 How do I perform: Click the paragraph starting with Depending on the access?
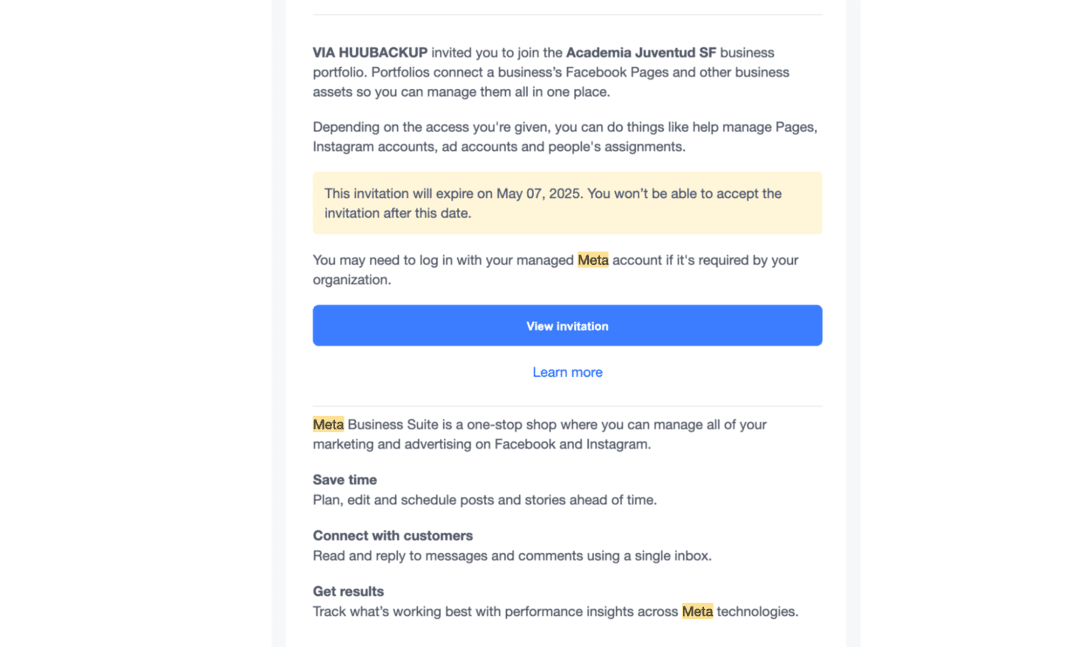[564, 127]
